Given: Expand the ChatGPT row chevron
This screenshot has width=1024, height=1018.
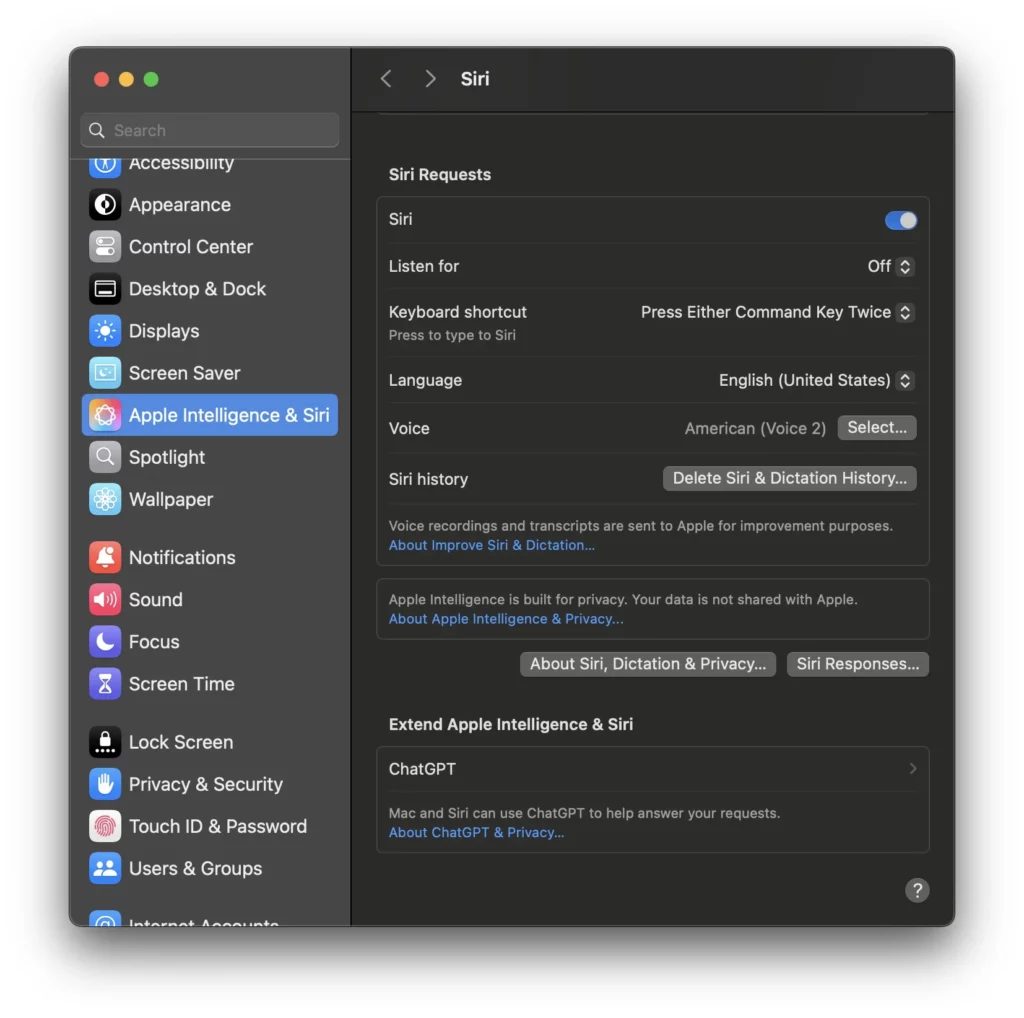Looking at the screenshot, I should pos(912,769).
